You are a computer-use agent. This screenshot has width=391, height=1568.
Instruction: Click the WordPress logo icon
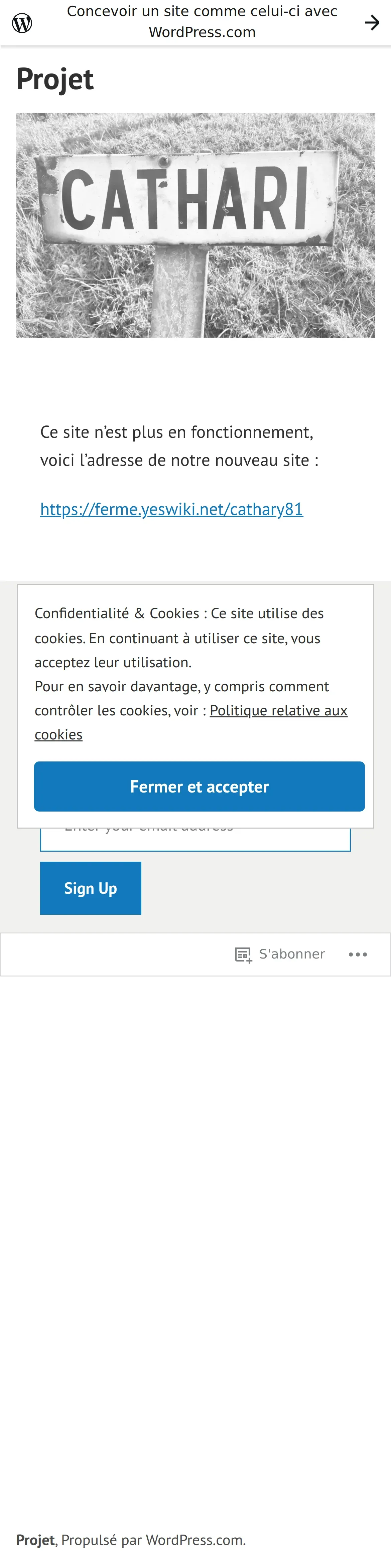point(22,23)
